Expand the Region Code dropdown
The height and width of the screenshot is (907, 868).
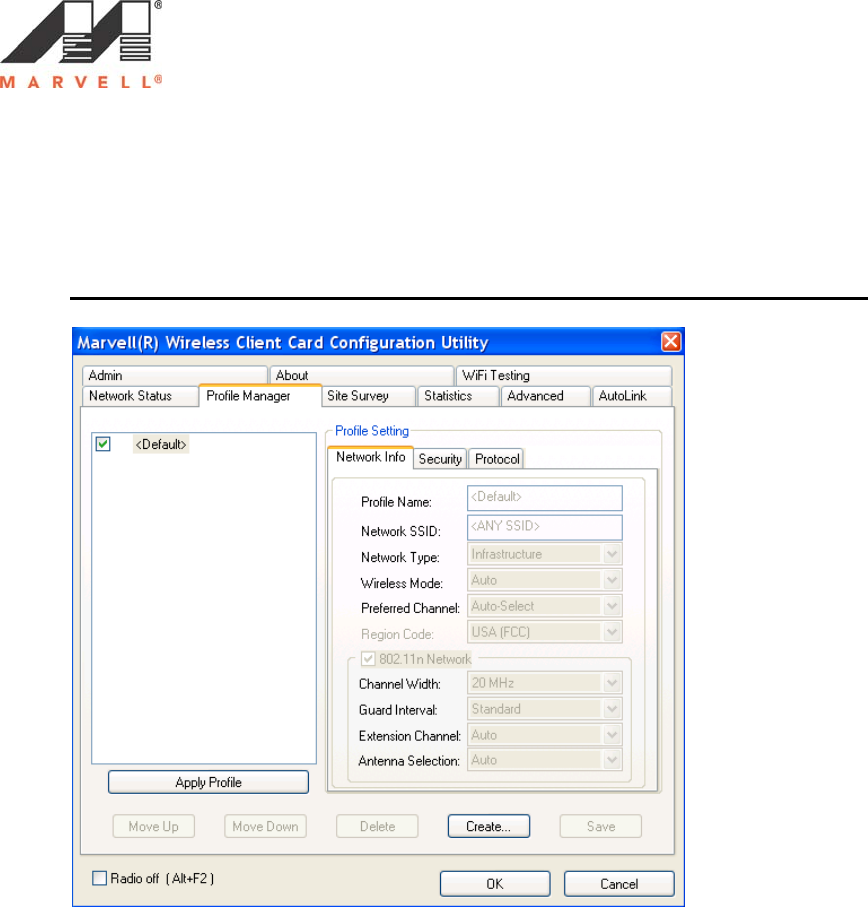(545, 632)
